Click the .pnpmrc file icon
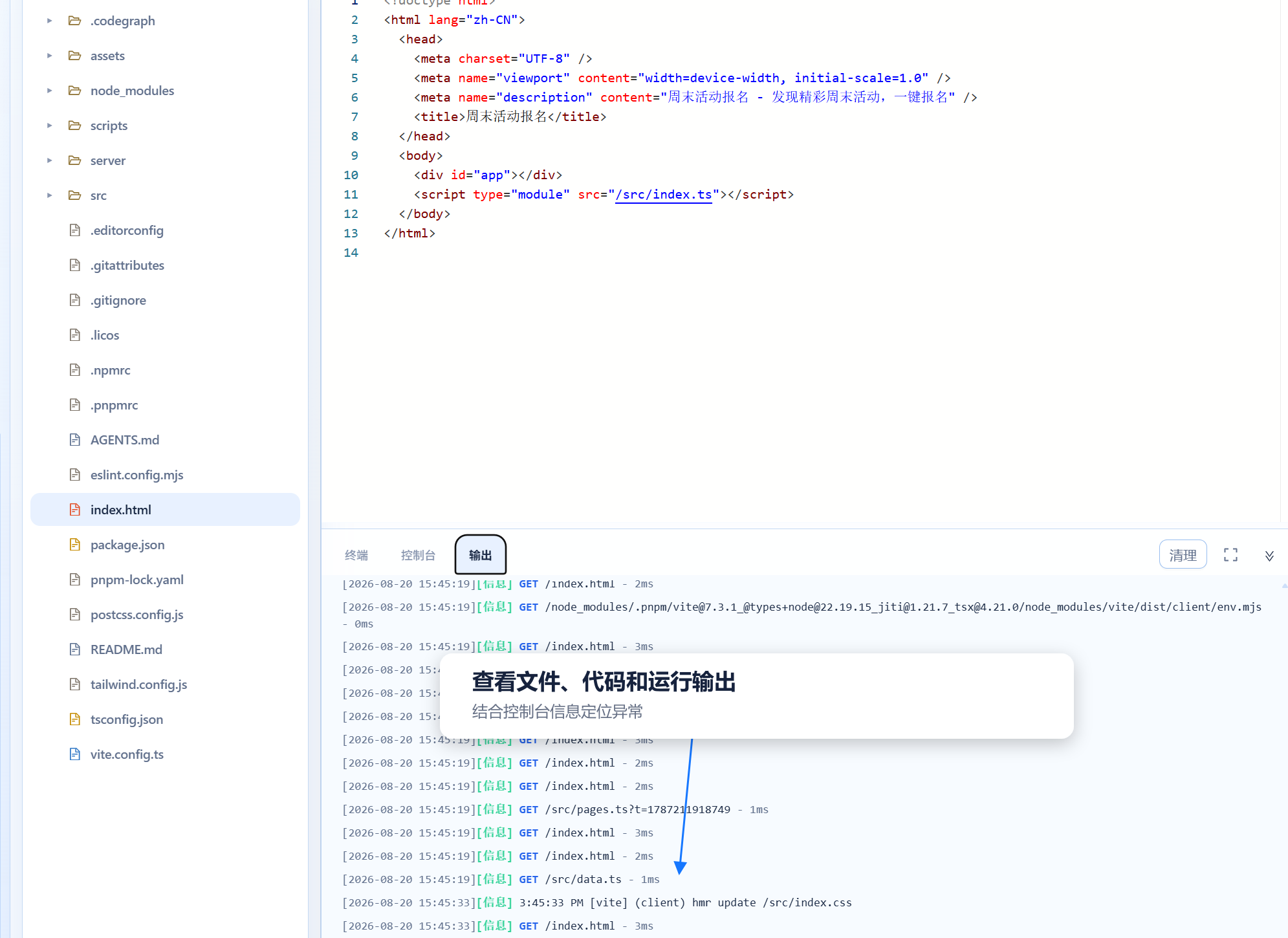1288x938 pixels. 75,405
